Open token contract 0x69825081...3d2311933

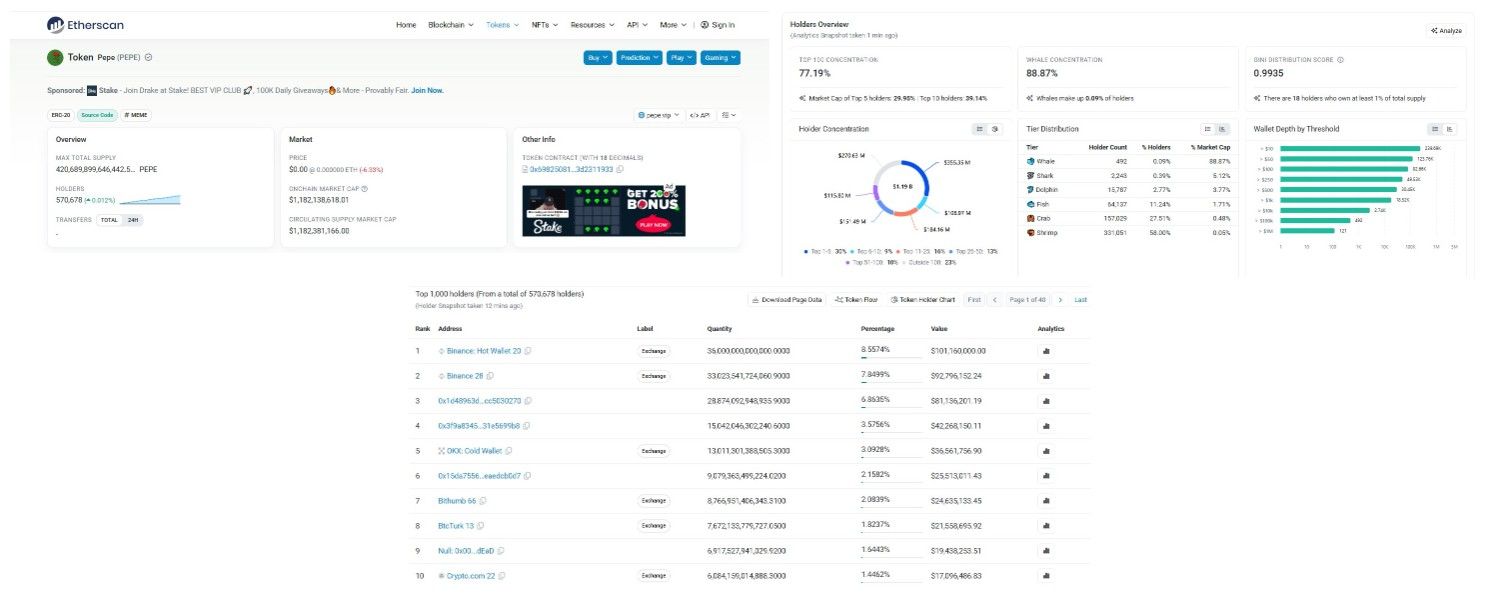[571, 170]
